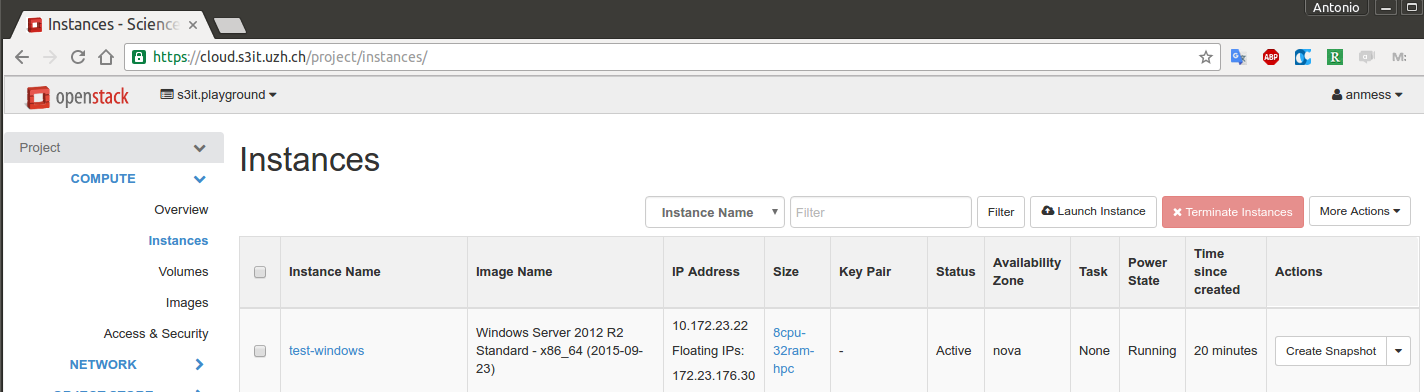1424x392 pixels.
Task: Click Terminate Instances button
Action: point(1232,212)
